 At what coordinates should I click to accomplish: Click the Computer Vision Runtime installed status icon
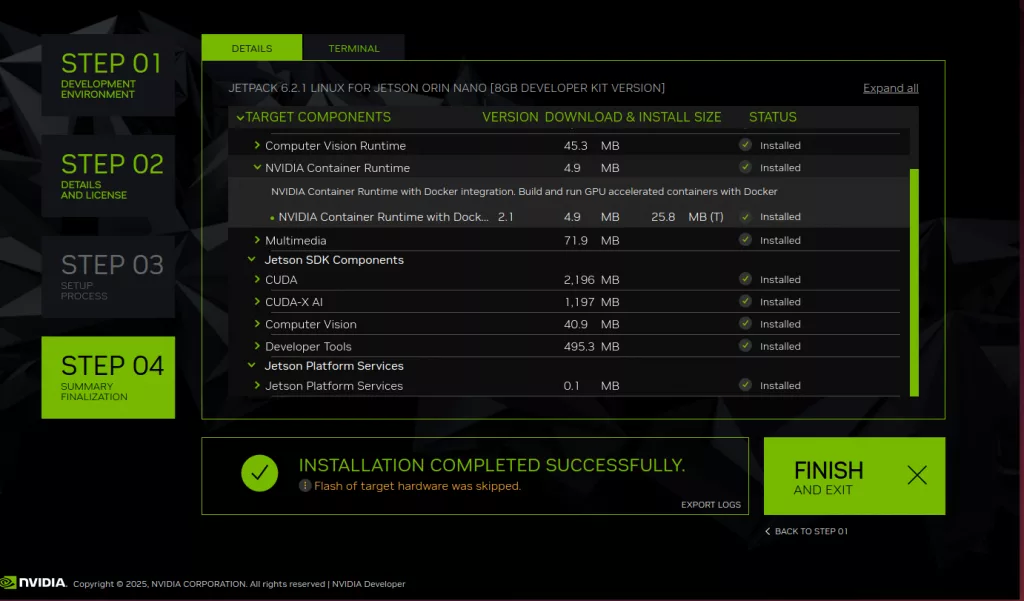745,145
